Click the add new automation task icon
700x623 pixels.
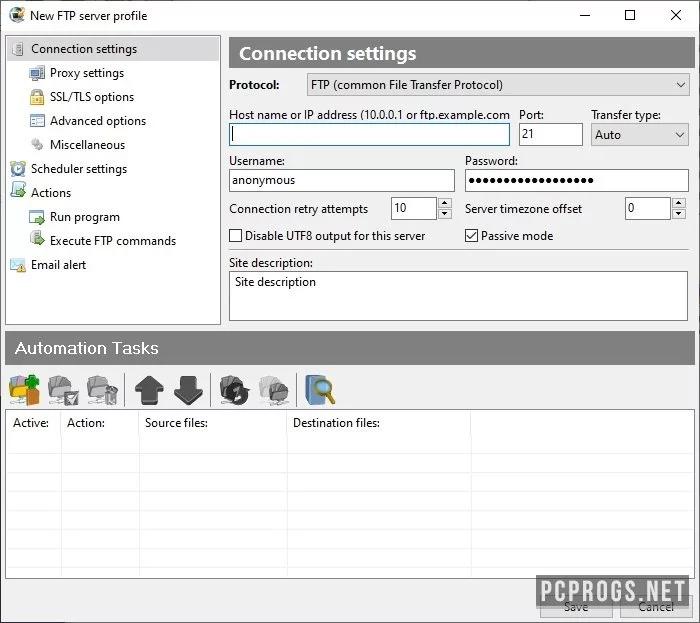click(x=25, y=390)
